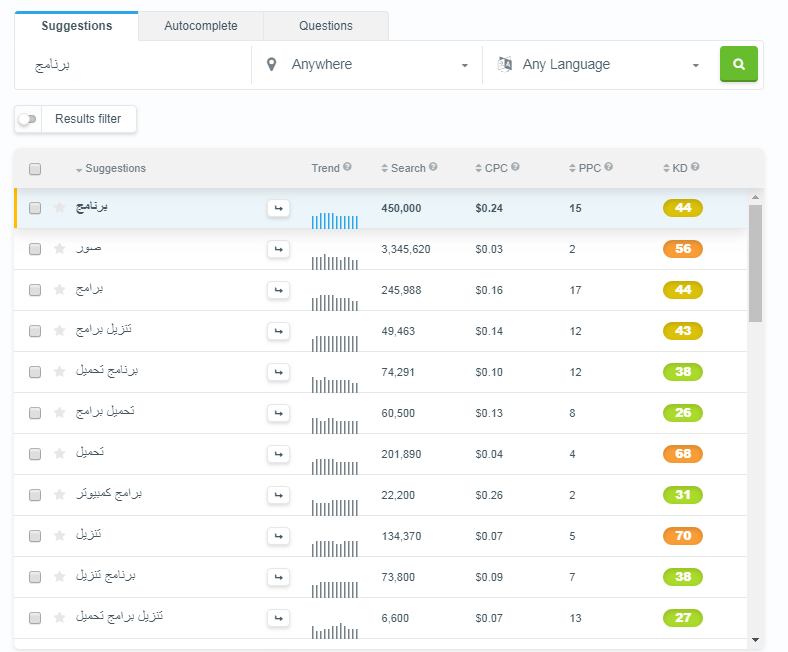Click KD badge 68
This screenshot has width=788, height=652.
[x=682, y=454]
